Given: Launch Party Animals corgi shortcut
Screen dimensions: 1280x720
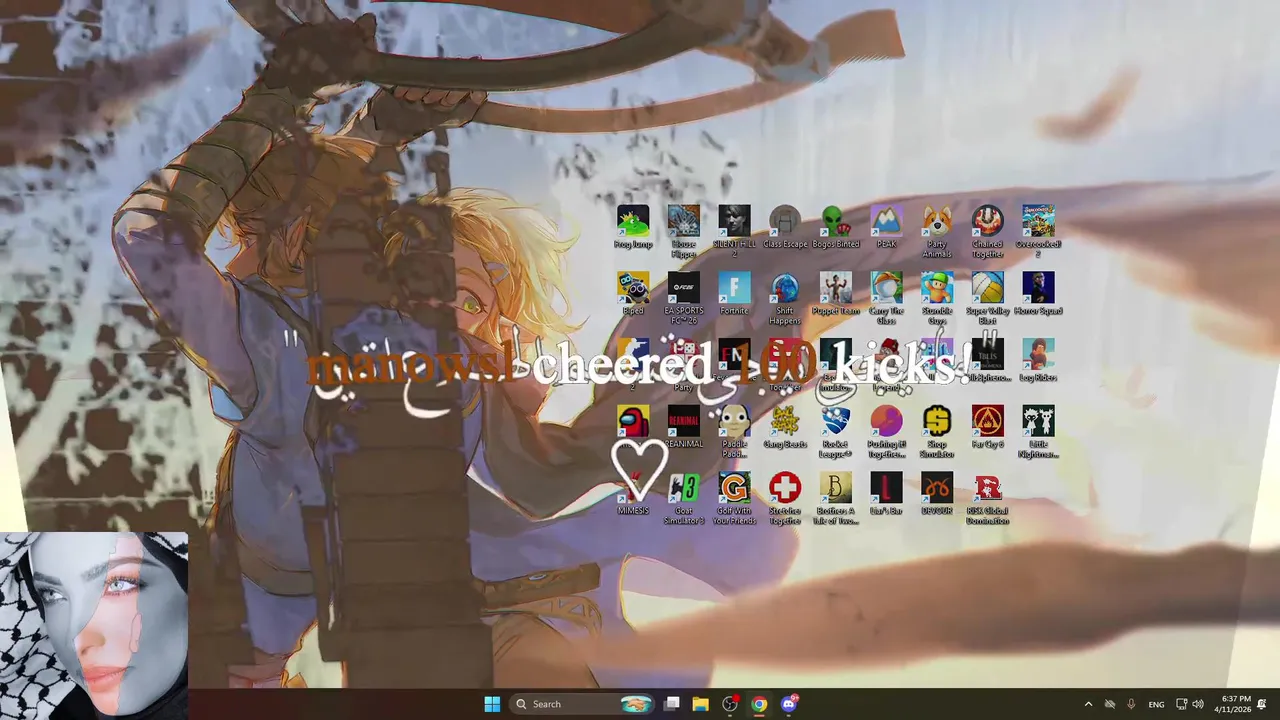Looking at the screenshot, I should [x=937, y=232].
